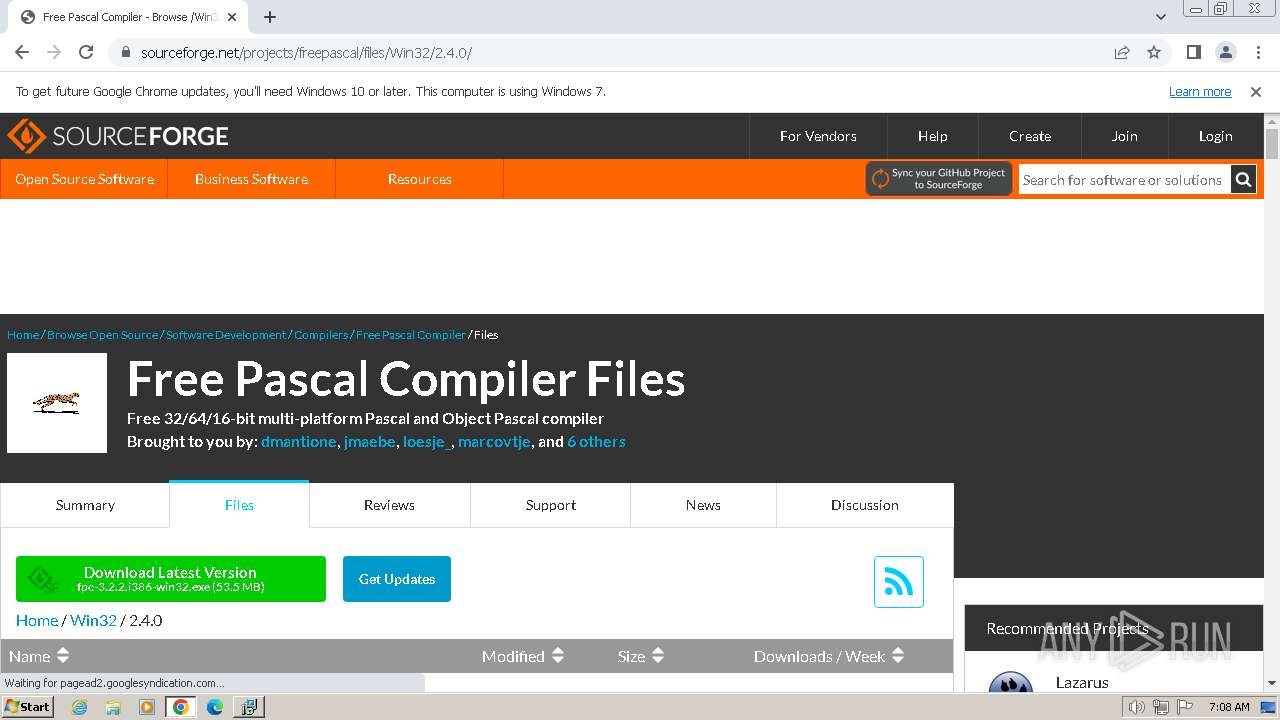Image resolution: width=1280 pixels, height=720 pixels.
Task: Go to Win32 folder in path
Action: [x=93, y=621]
